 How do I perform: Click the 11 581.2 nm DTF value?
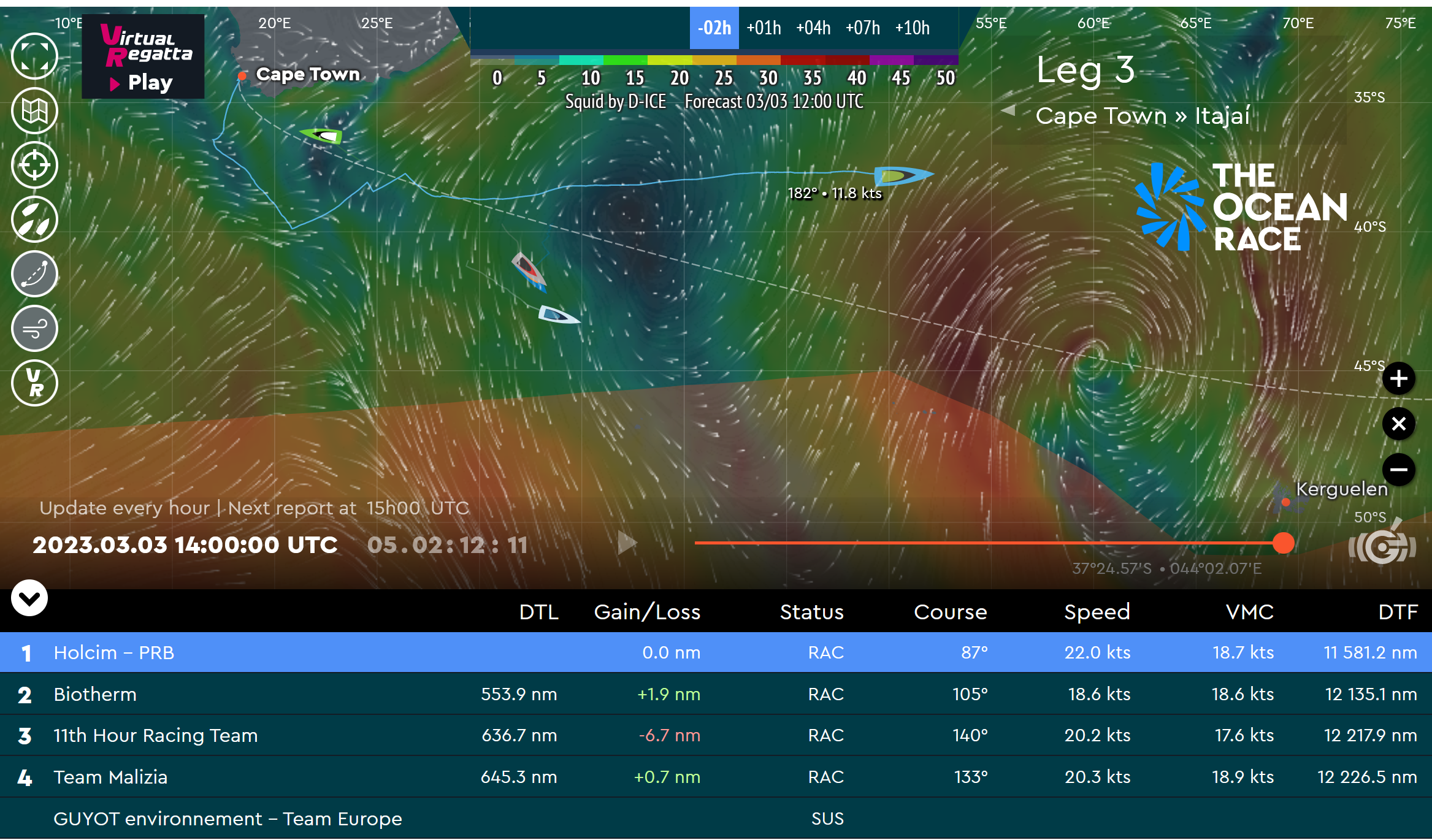point(1370,652)
